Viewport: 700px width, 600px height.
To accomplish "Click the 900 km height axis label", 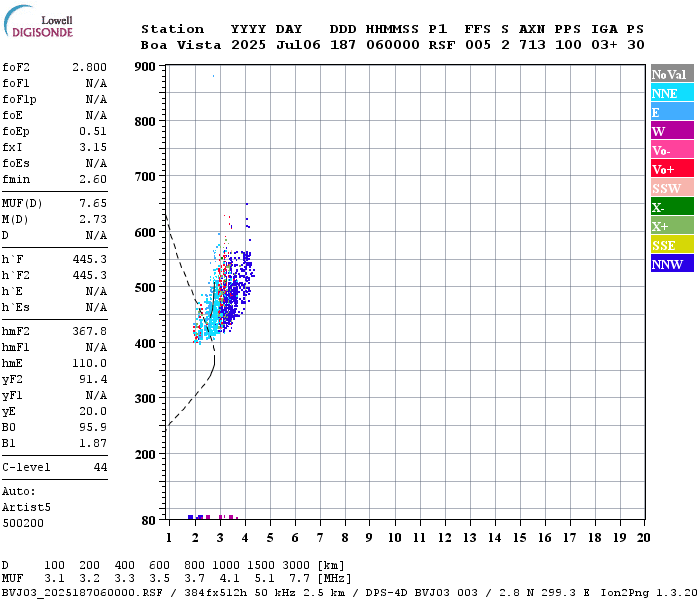I will (145, 67).
